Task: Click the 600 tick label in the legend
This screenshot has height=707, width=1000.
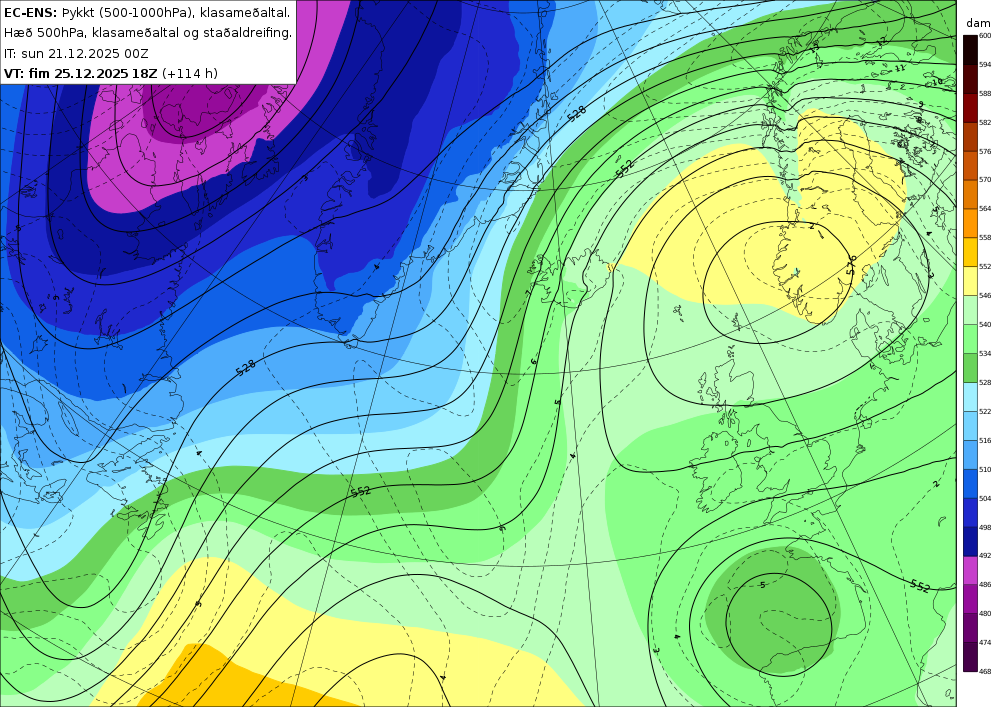Action: (985, 36)
